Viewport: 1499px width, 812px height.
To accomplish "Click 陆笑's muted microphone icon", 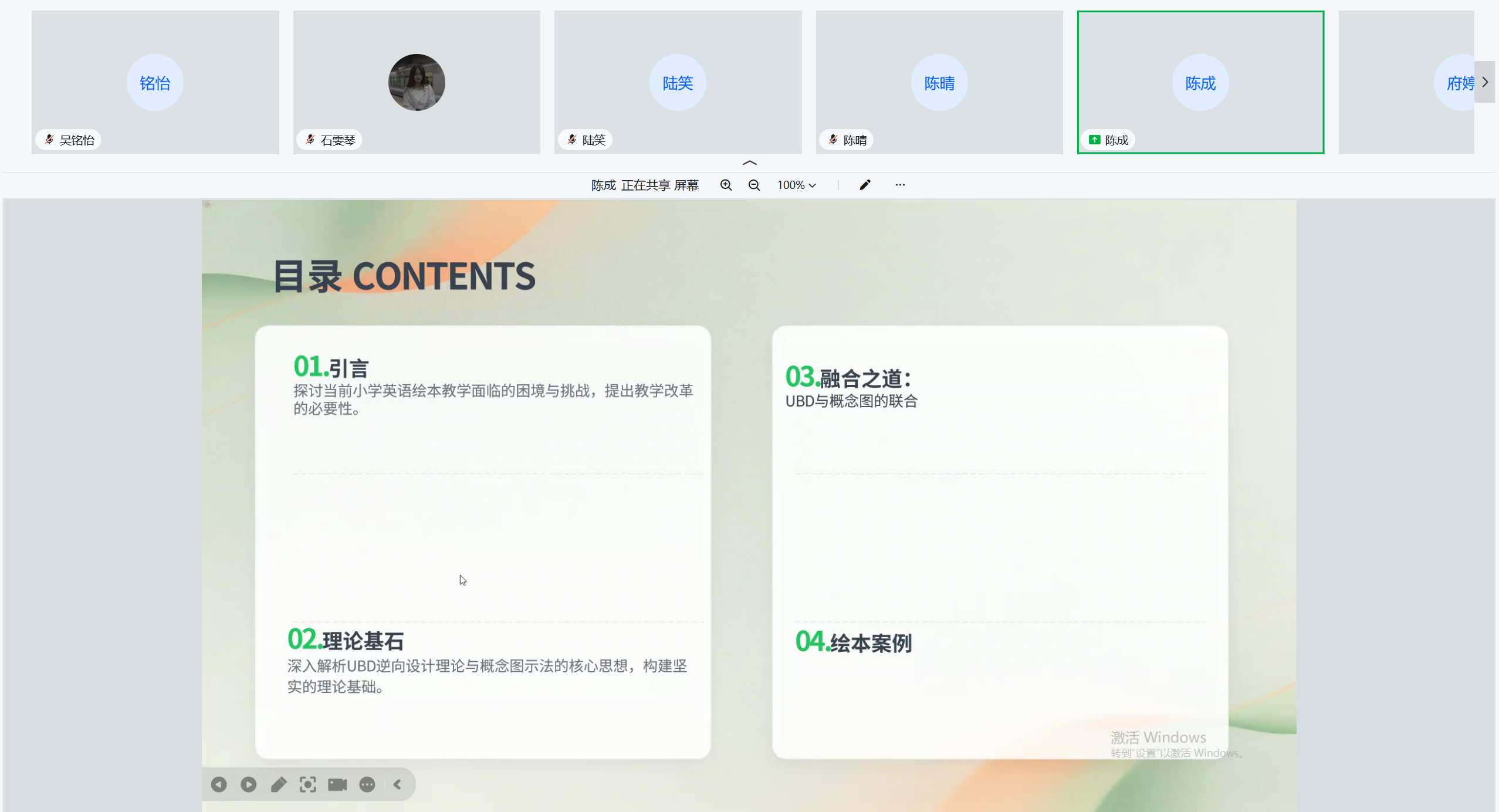I will (572, 140).
